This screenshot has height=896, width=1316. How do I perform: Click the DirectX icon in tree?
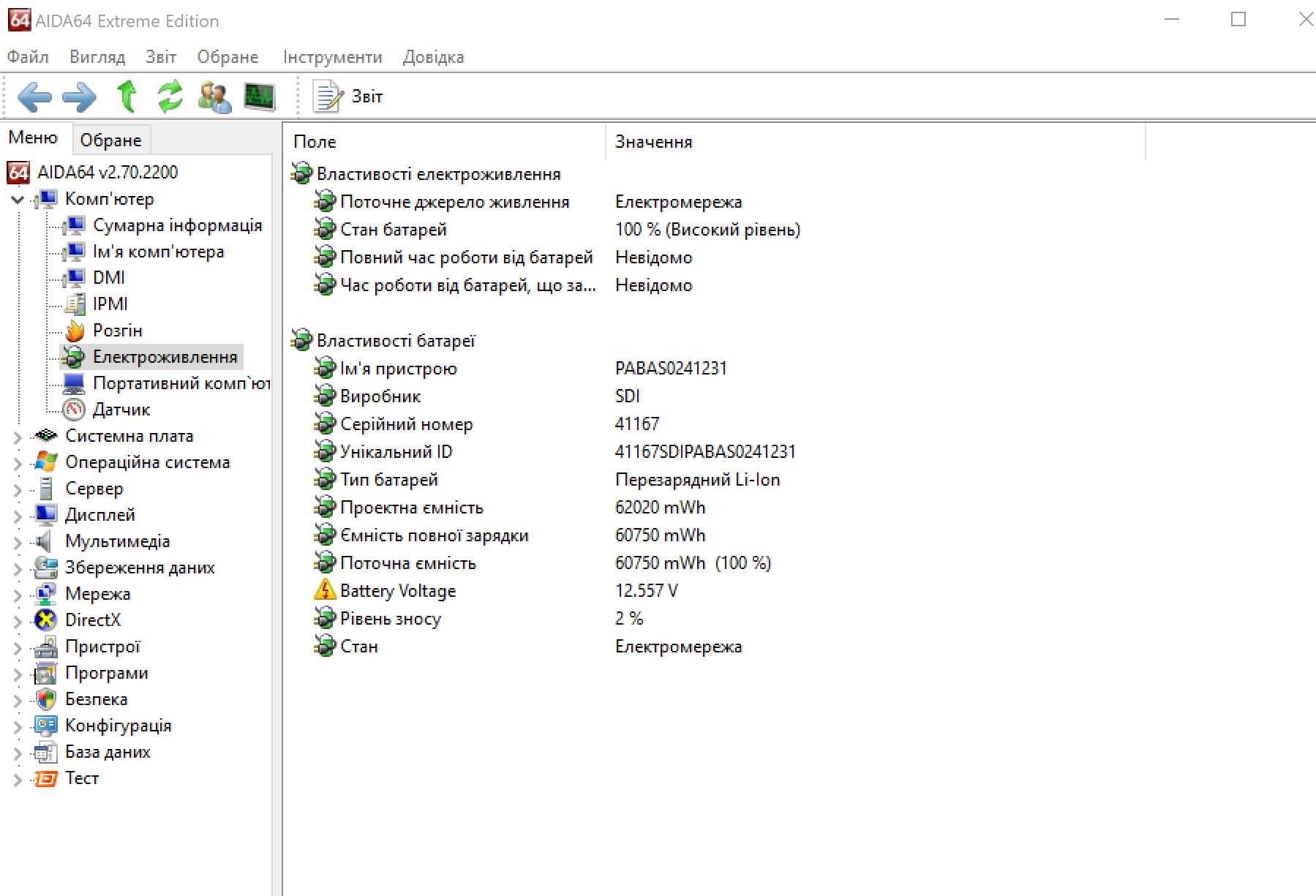[x=46, y=620]
